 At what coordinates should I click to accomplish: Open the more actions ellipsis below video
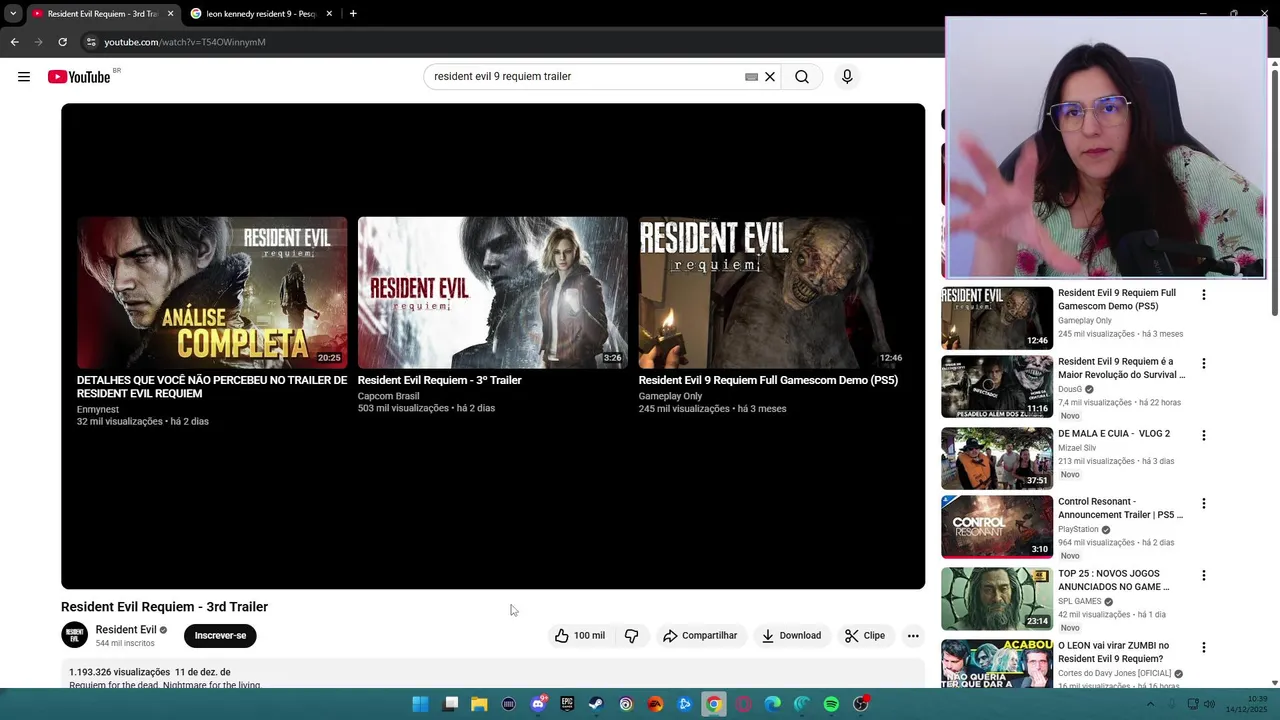click(x=913, y=636)
